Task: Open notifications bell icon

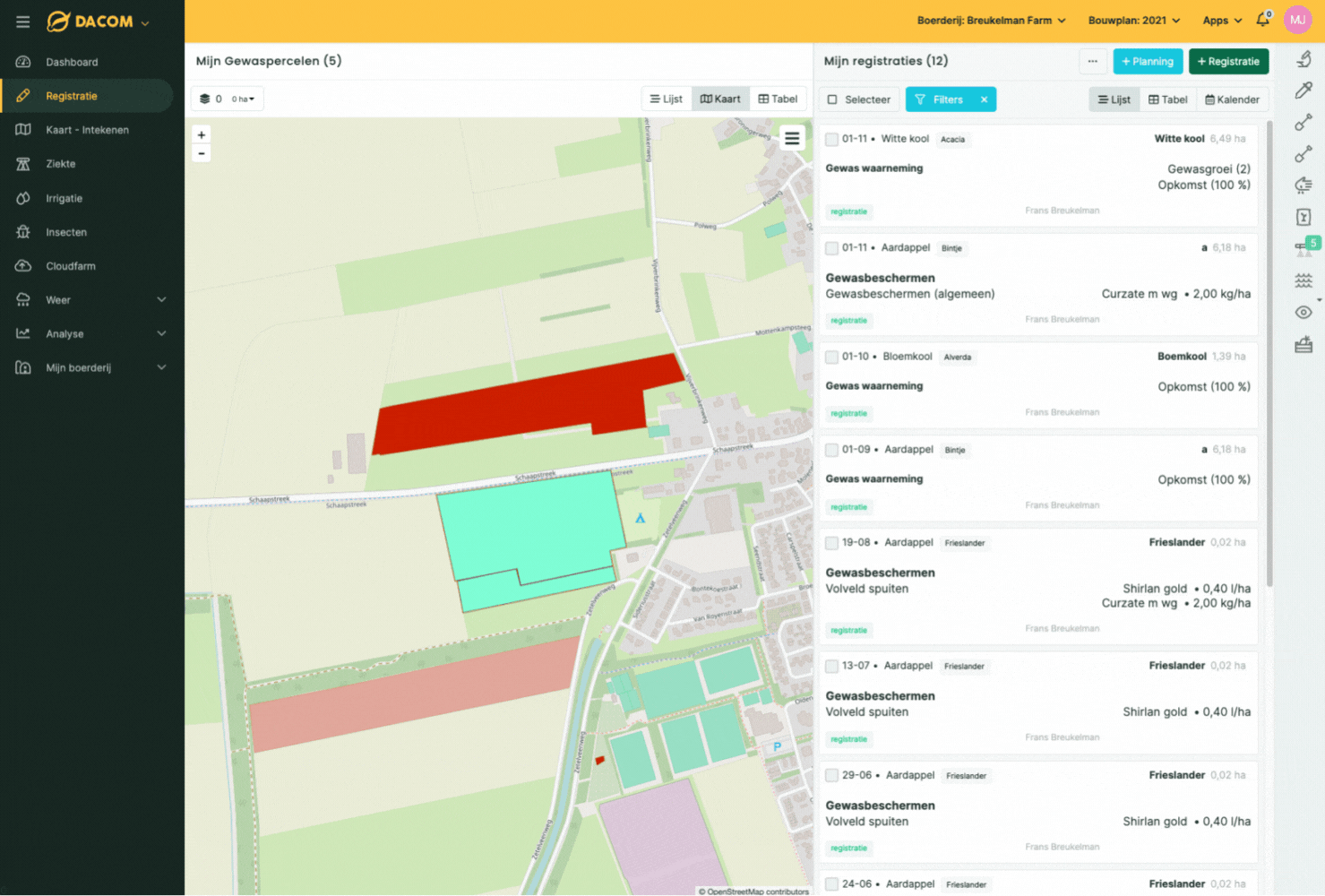Action: click(1262, 20)
